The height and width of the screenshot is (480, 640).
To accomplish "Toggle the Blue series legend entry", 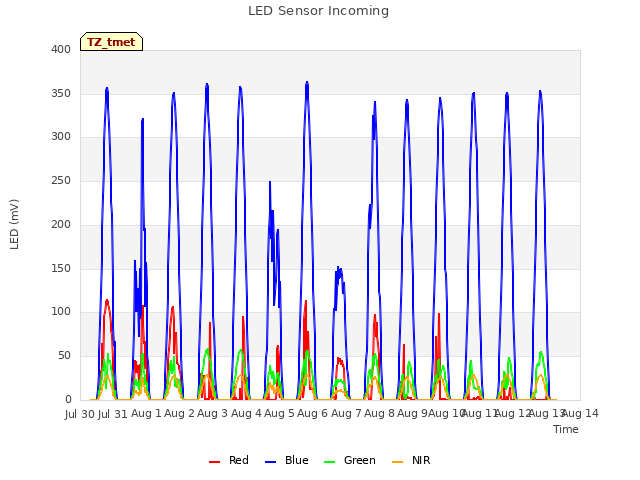I will coord(287,460).
